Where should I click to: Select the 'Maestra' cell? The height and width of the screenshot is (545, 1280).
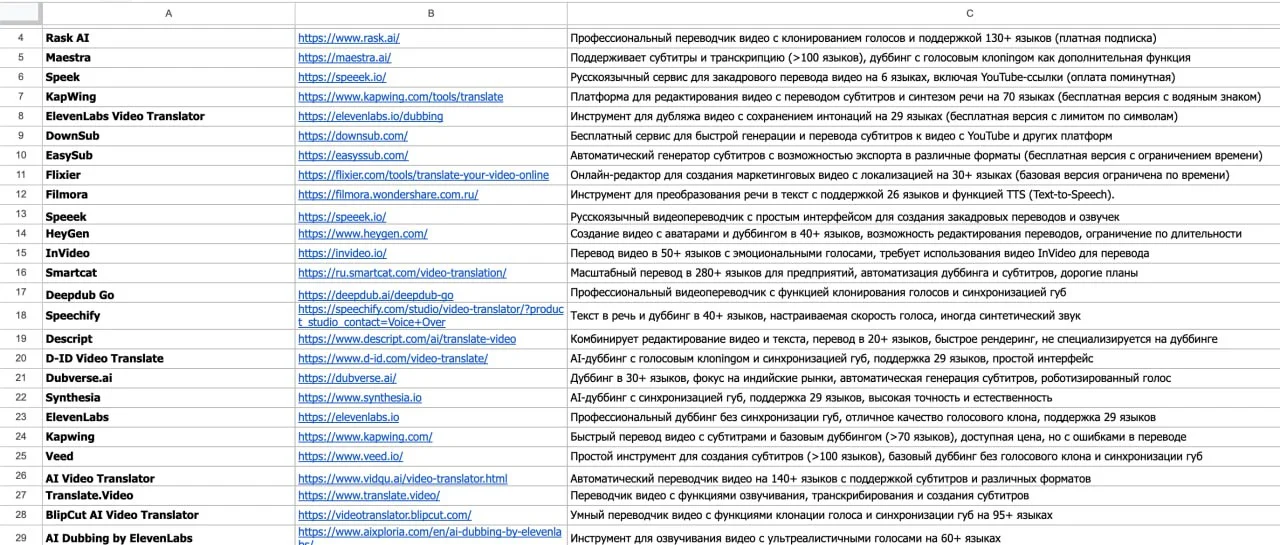point(168,58)
